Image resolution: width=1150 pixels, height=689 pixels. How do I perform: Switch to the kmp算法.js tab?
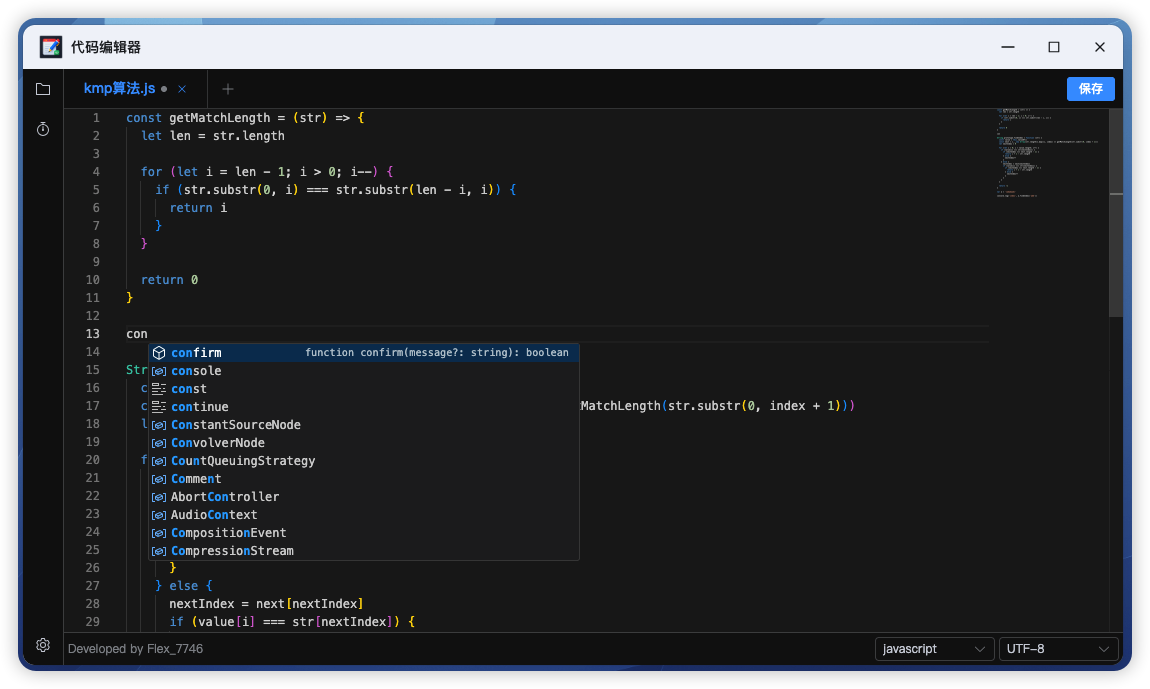(x=119, y=89)
